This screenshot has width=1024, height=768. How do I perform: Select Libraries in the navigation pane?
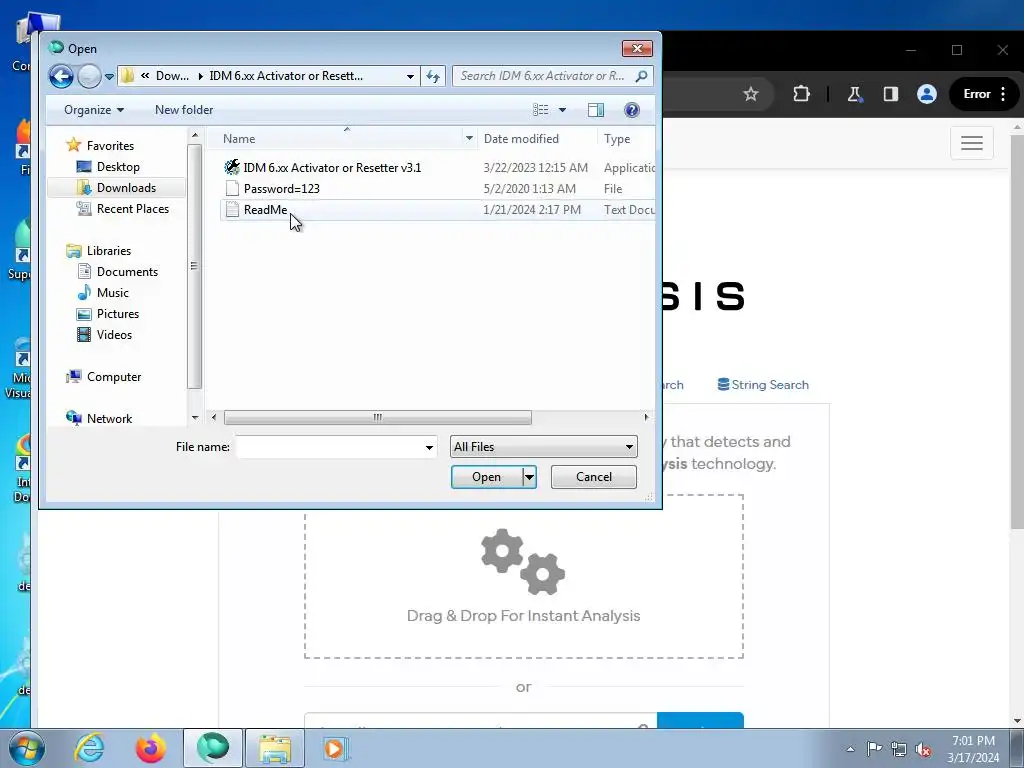108,251
